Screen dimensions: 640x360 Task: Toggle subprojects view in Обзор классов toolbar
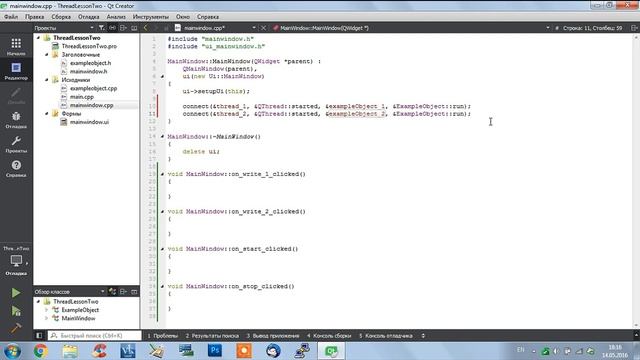[x=112, y=291]
